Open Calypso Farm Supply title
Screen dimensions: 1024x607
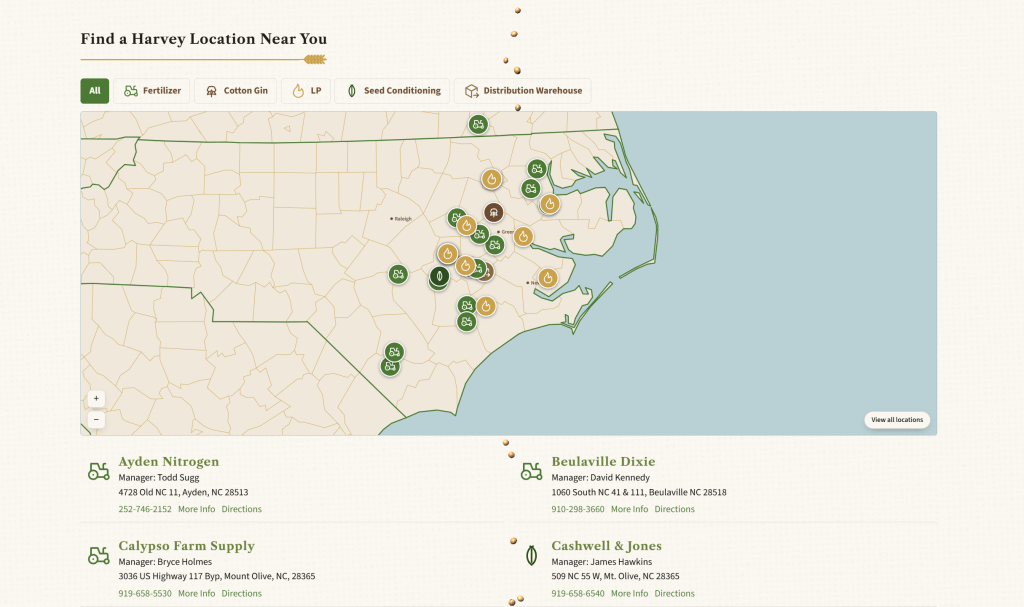pos(187,546)
